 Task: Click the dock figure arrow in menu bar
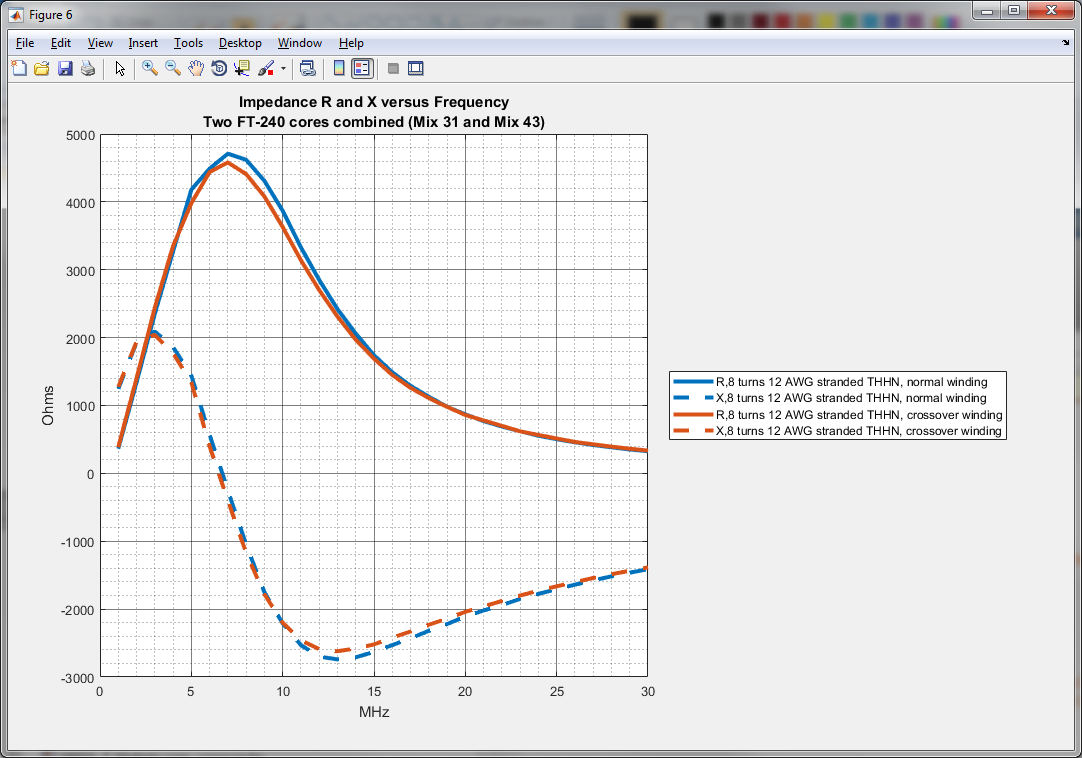1065,43
